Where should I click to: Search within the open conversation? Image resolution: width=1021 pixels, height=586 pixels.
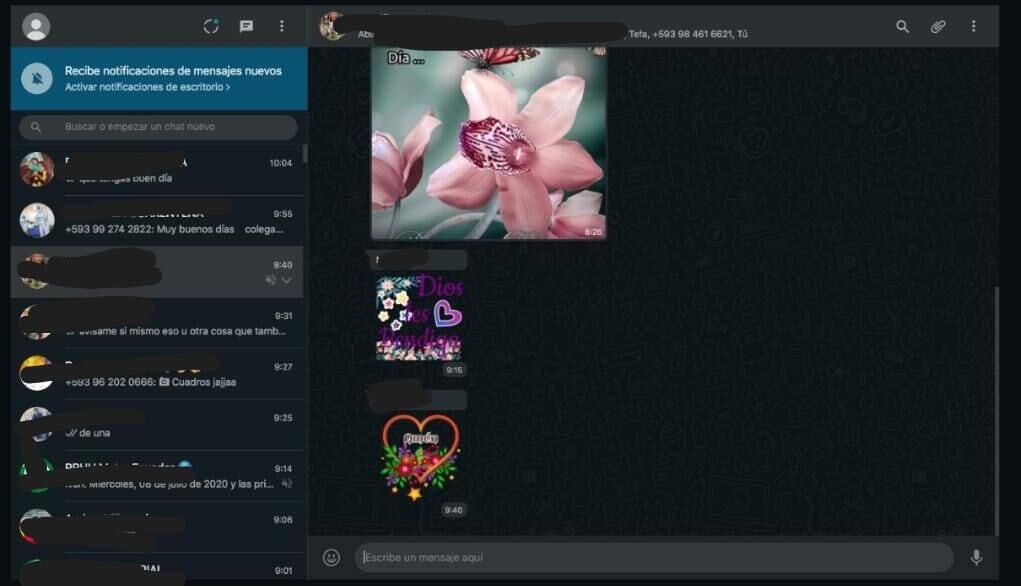[902, 27]
